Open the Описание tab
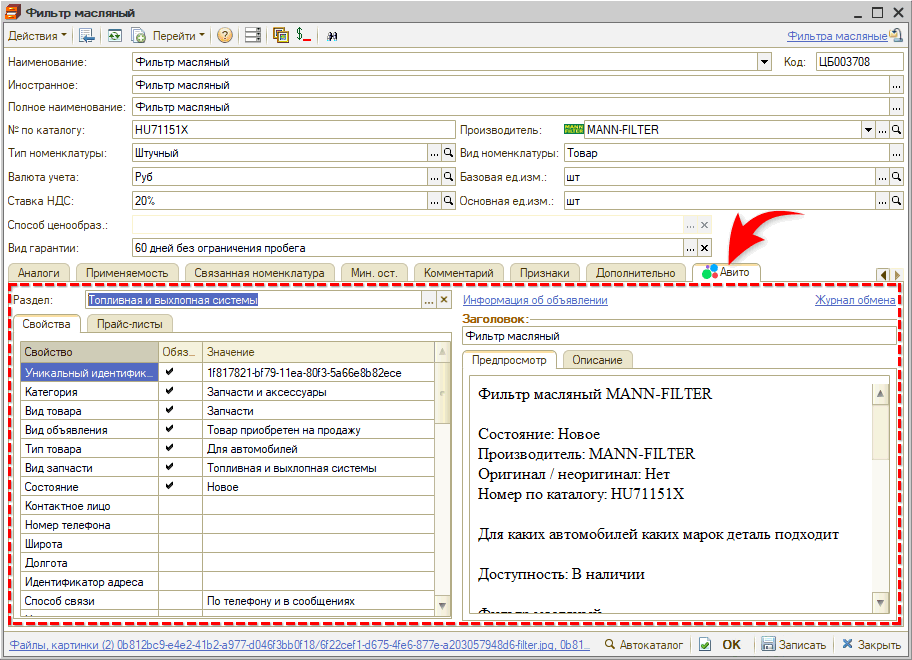Image resolution: width=912 pixels, height=660 pixels. (597, 360)
